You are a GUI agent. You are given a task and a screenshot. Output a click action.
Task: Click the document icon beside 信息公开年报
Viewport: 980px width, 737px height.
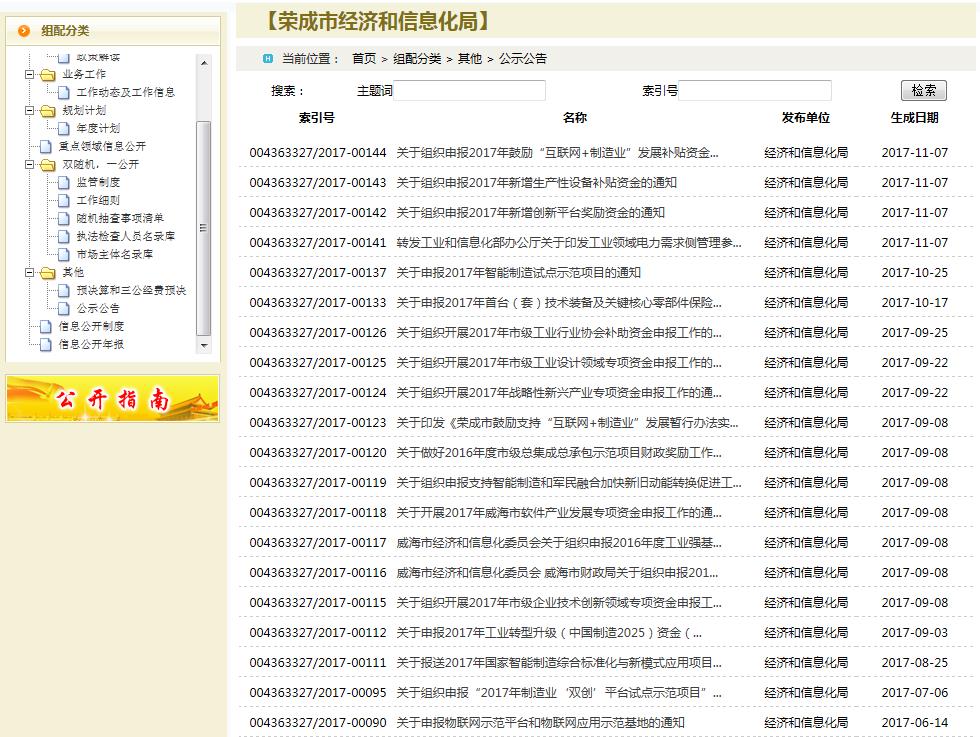(x=46, y=345)
